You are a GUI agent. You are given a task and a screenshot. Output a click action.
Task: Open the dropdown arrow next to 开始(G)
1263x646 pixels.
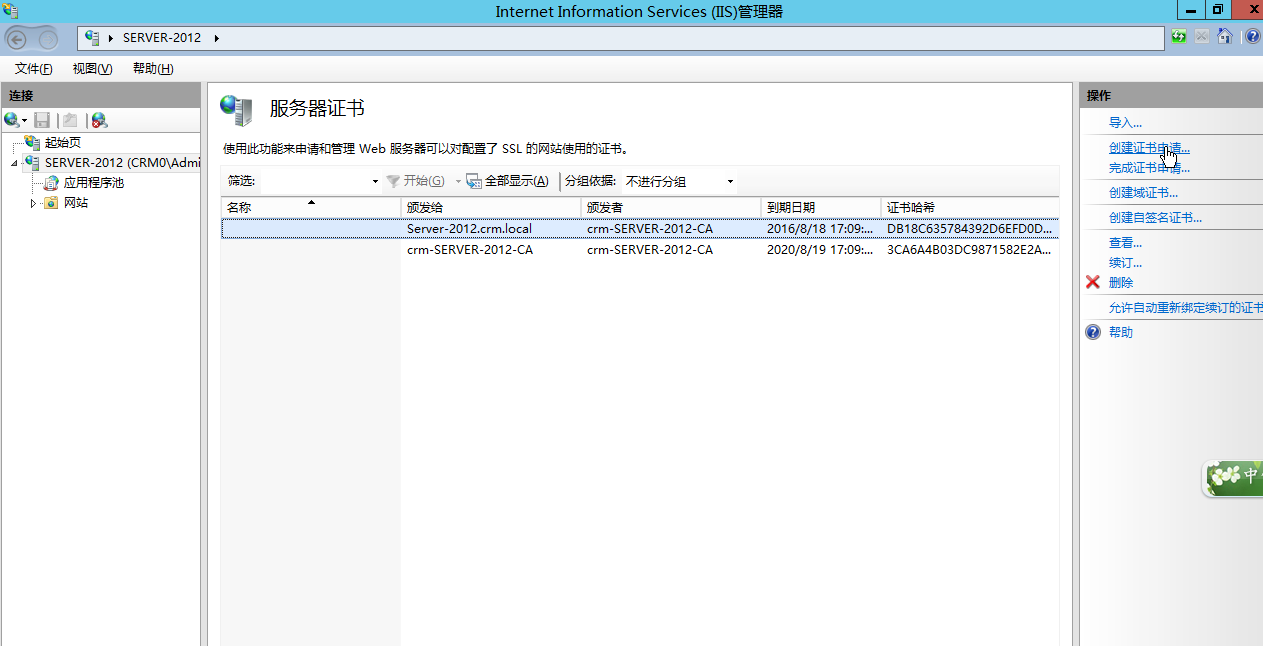point(458,181)
